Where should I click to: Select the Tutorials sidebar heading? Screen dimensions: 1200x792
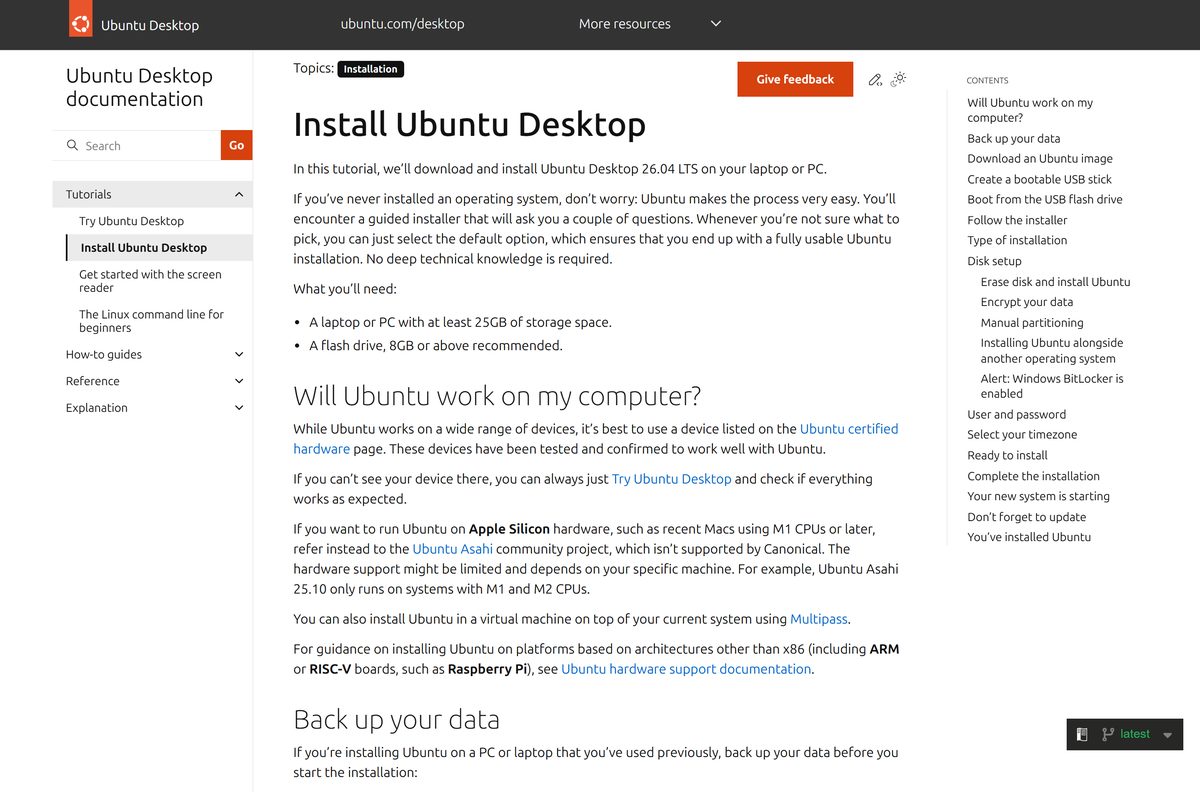tap(89, 194)
